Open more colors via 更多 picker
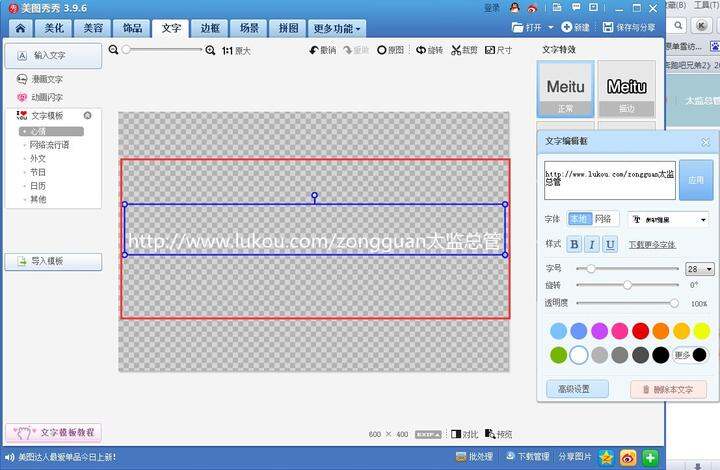The image size is (720, 470). click(x=690, y=355)
